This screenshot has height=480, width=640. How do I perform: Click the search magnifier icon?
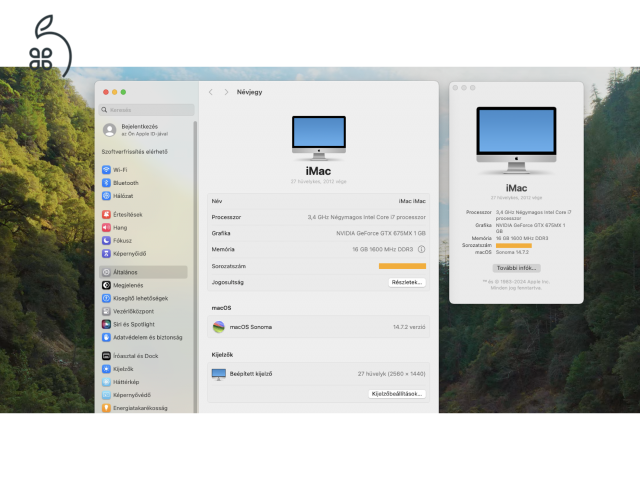click(104, 110)
